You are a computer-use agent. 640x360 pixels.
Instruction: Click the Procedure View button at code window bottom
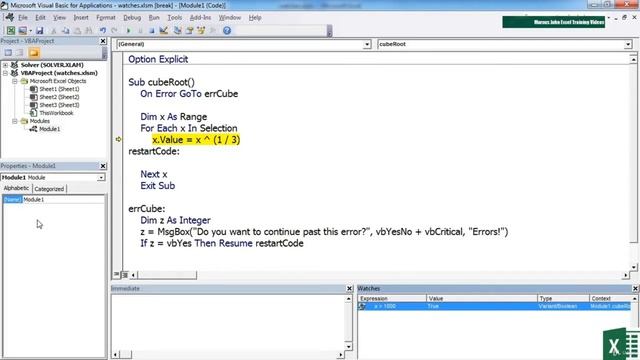[x=117, y=275]
